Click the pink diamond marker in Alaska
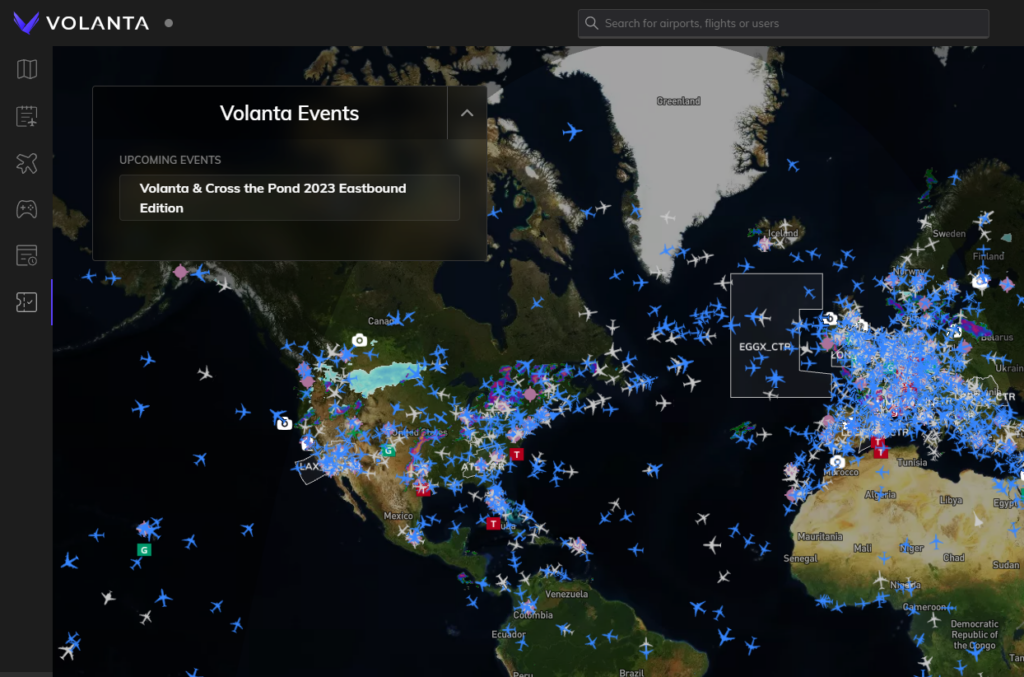Screen dimensions: 1024x677 pyautogui.click(x=180, y=272)
